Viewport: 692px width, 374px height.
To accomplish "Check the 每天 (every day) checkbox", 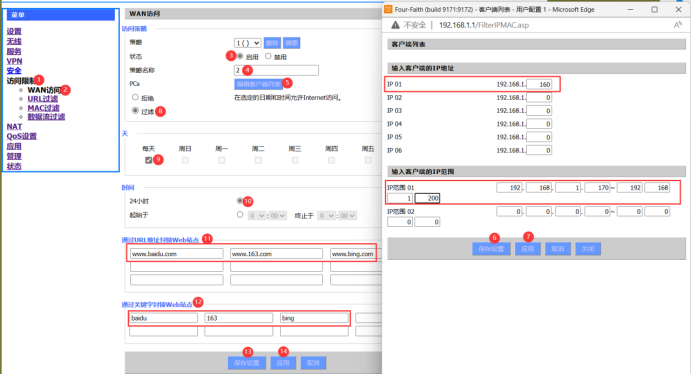I will (148, 160).
